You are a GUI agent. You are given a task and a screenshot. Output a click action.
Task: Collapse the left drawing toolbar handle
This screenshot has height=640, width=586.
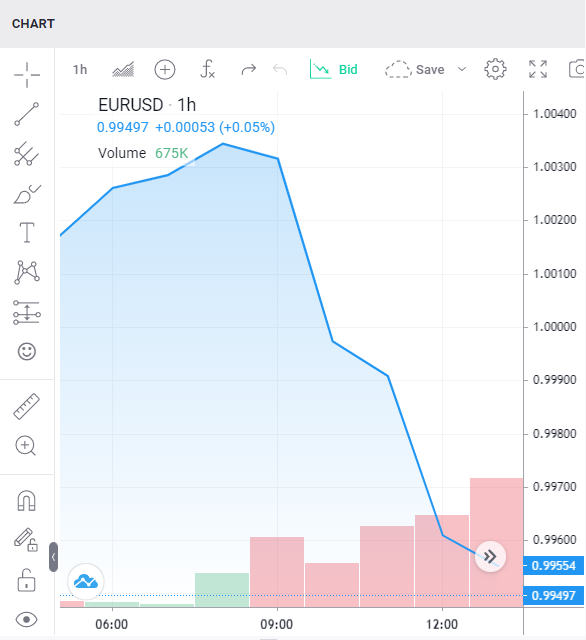click(53, 557)
